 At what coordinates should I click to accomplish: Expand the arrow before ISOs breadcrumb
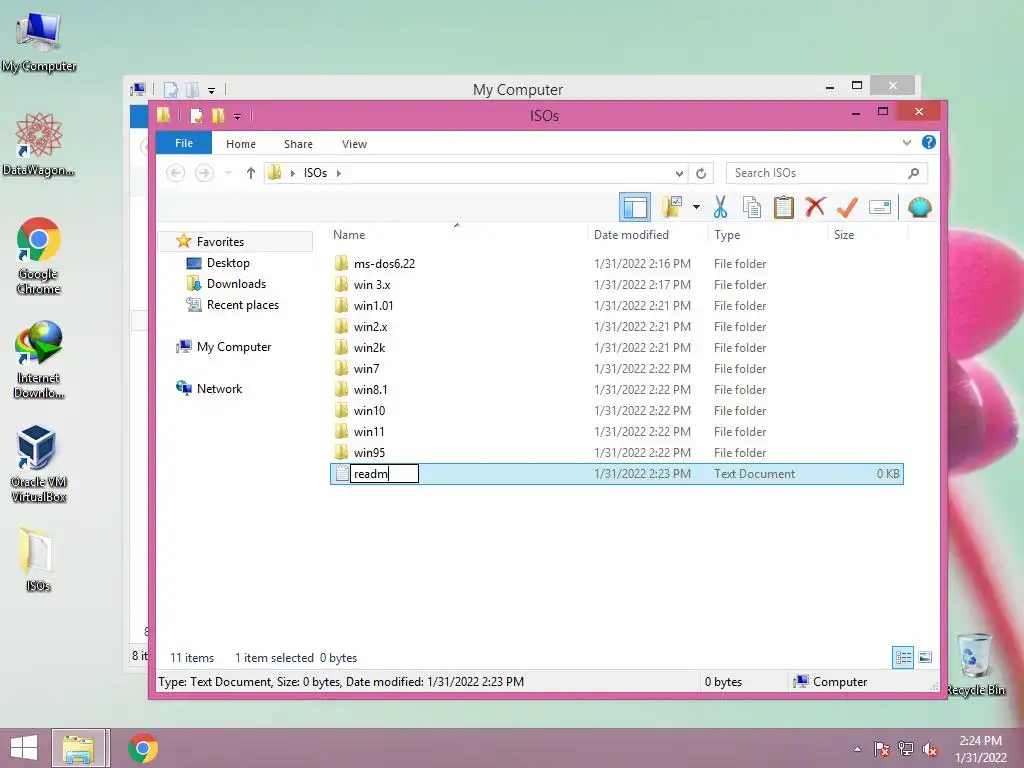293,173
